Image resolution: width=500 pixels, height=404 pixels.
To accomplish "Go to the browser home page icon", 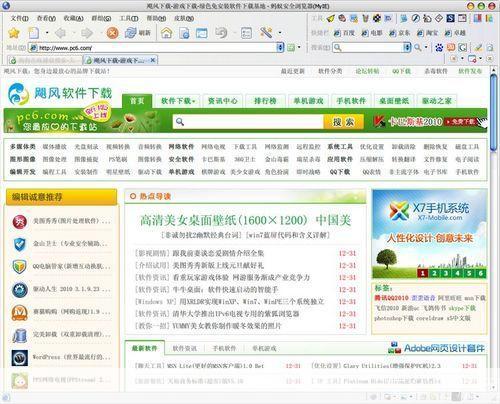I will tap(167, 33).
